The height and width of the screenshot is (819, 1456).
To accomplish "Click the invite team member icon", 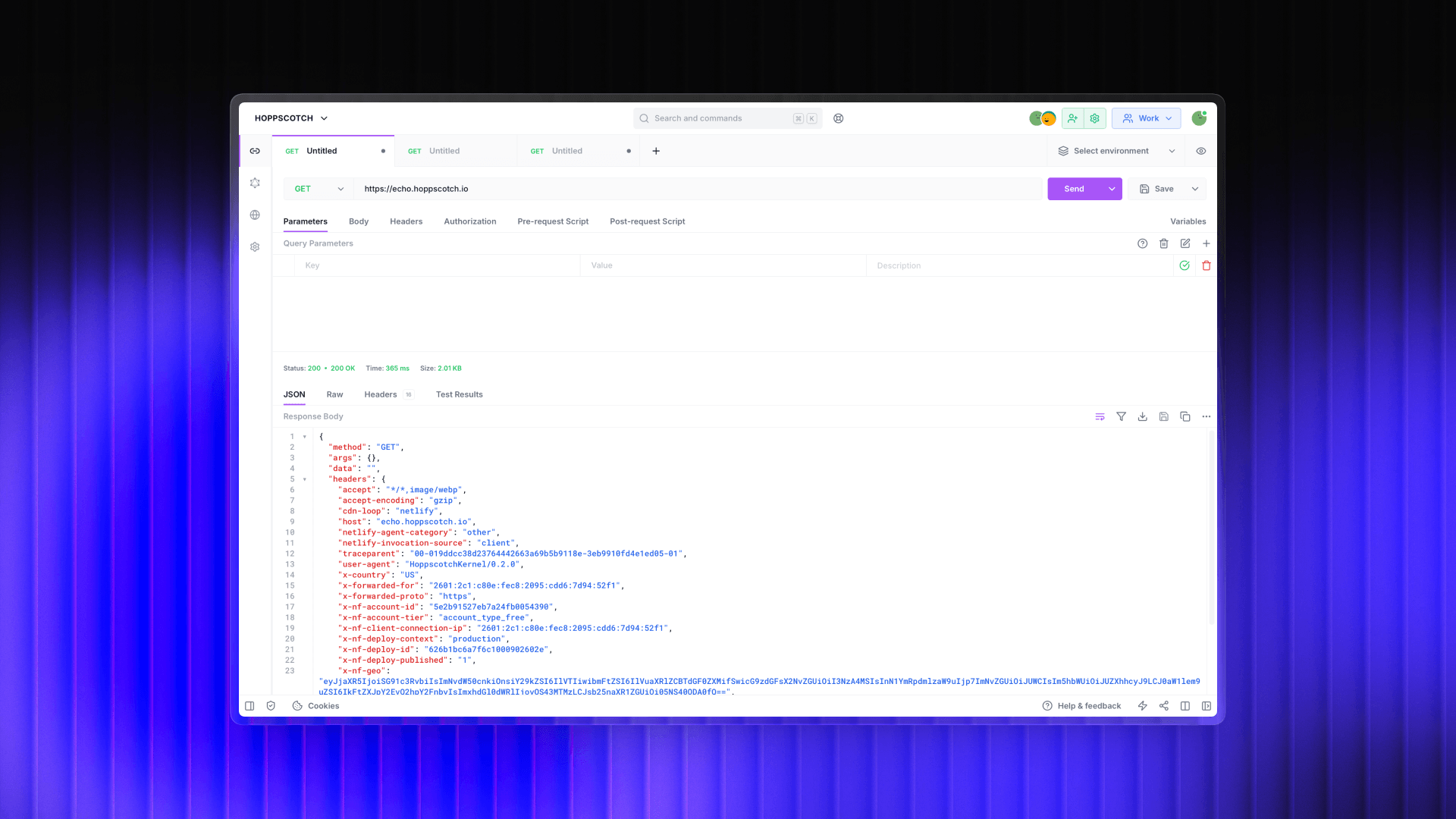I will click(1072, 118).
